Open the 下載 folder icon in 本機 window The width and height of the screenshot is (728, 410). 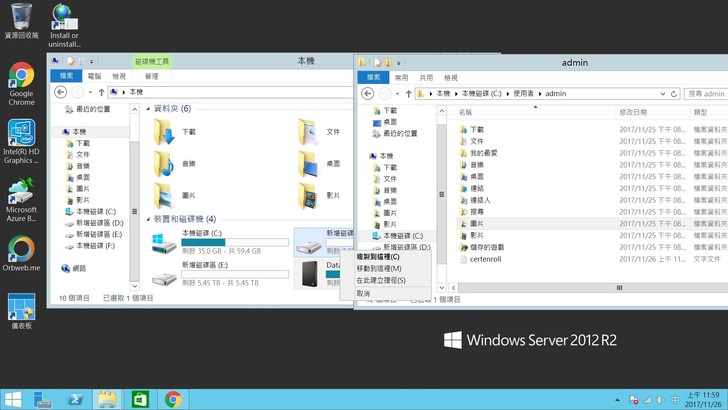[x=164, y=132]
